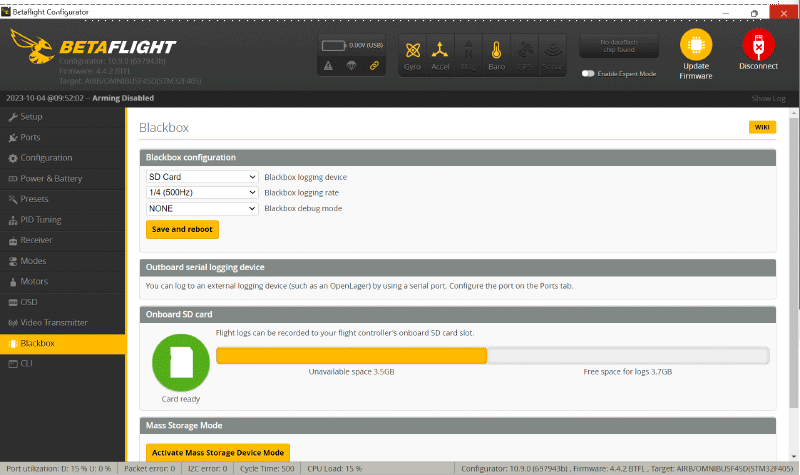Click the Gyro sensor icon
The height and width of the screenshot is (475, 800).
tap(411, 52)
